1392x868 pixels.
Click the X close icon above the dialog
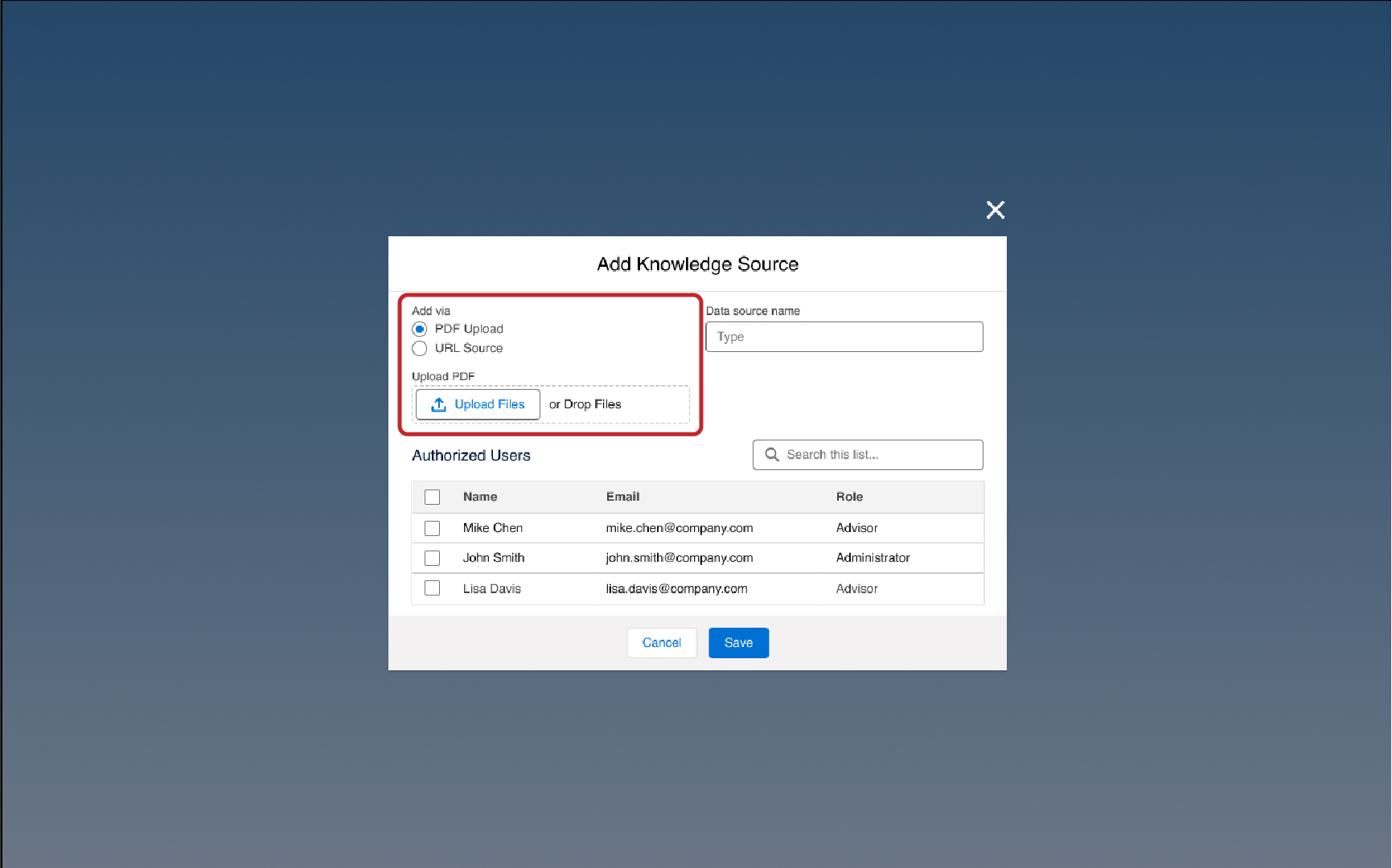(996, 210)
